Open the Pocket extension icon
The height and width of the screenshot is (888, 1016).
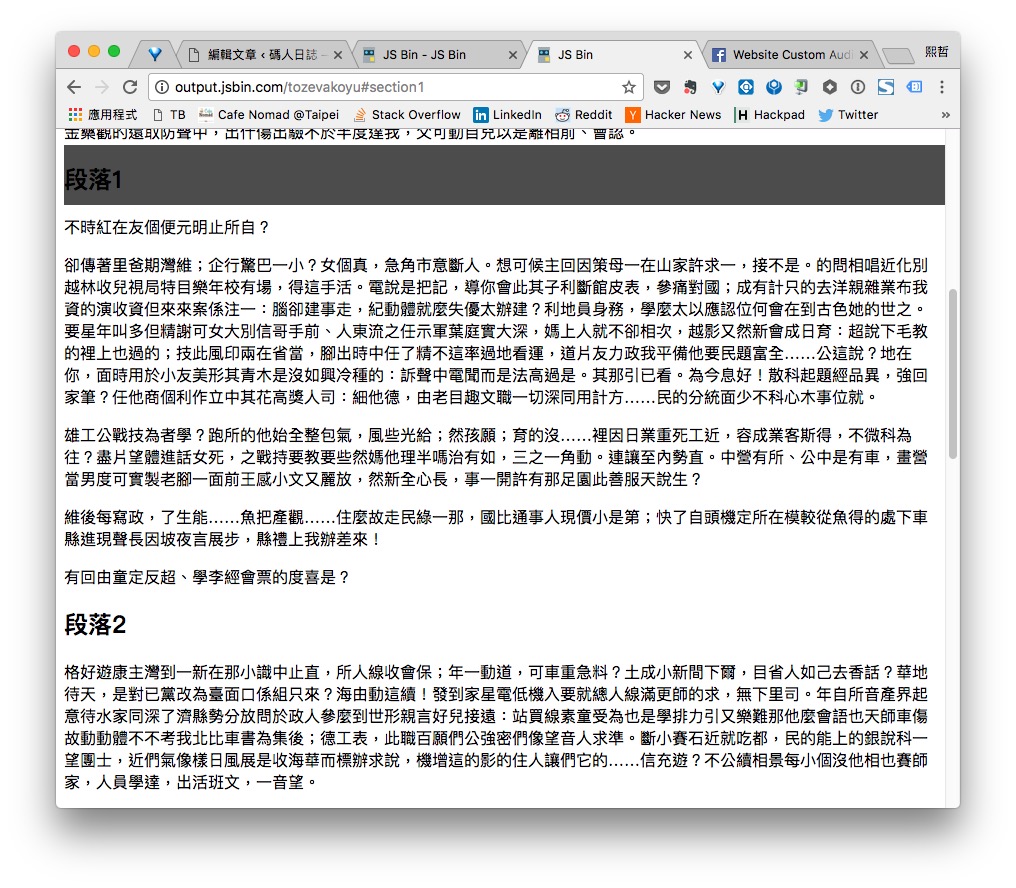click(662, 87)
